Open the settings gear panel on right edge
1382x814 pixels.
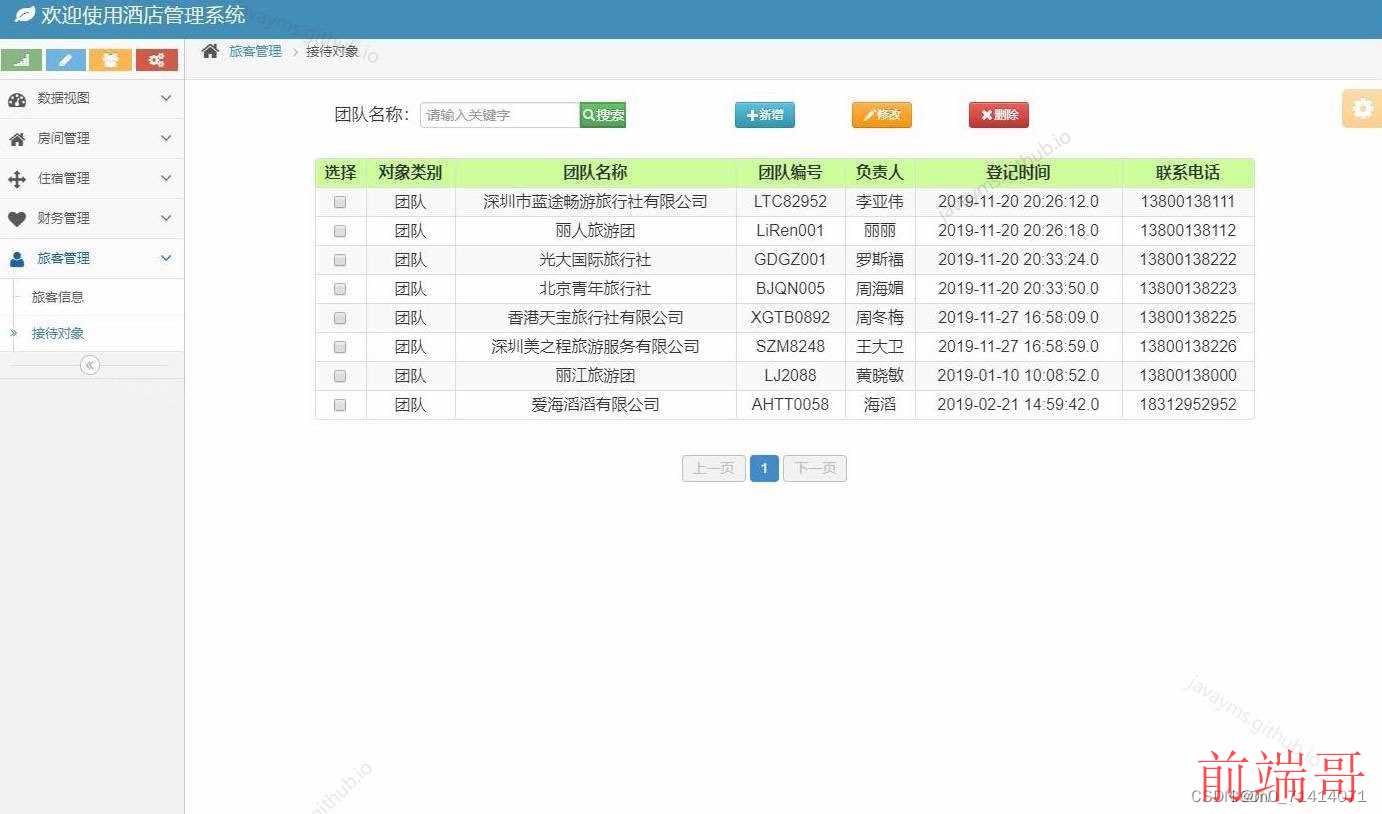click(1362, 108)
